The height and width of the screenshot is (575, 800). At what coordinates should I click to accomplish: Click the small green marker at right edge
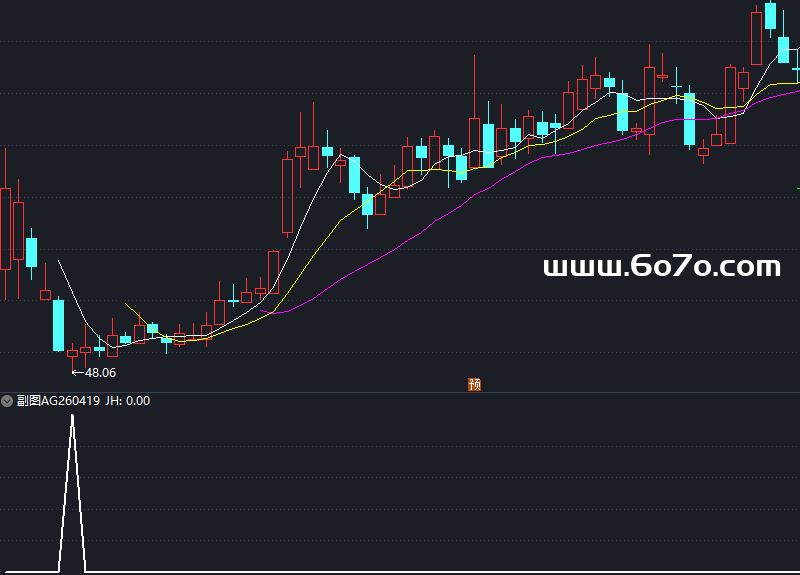pos(797,188)
